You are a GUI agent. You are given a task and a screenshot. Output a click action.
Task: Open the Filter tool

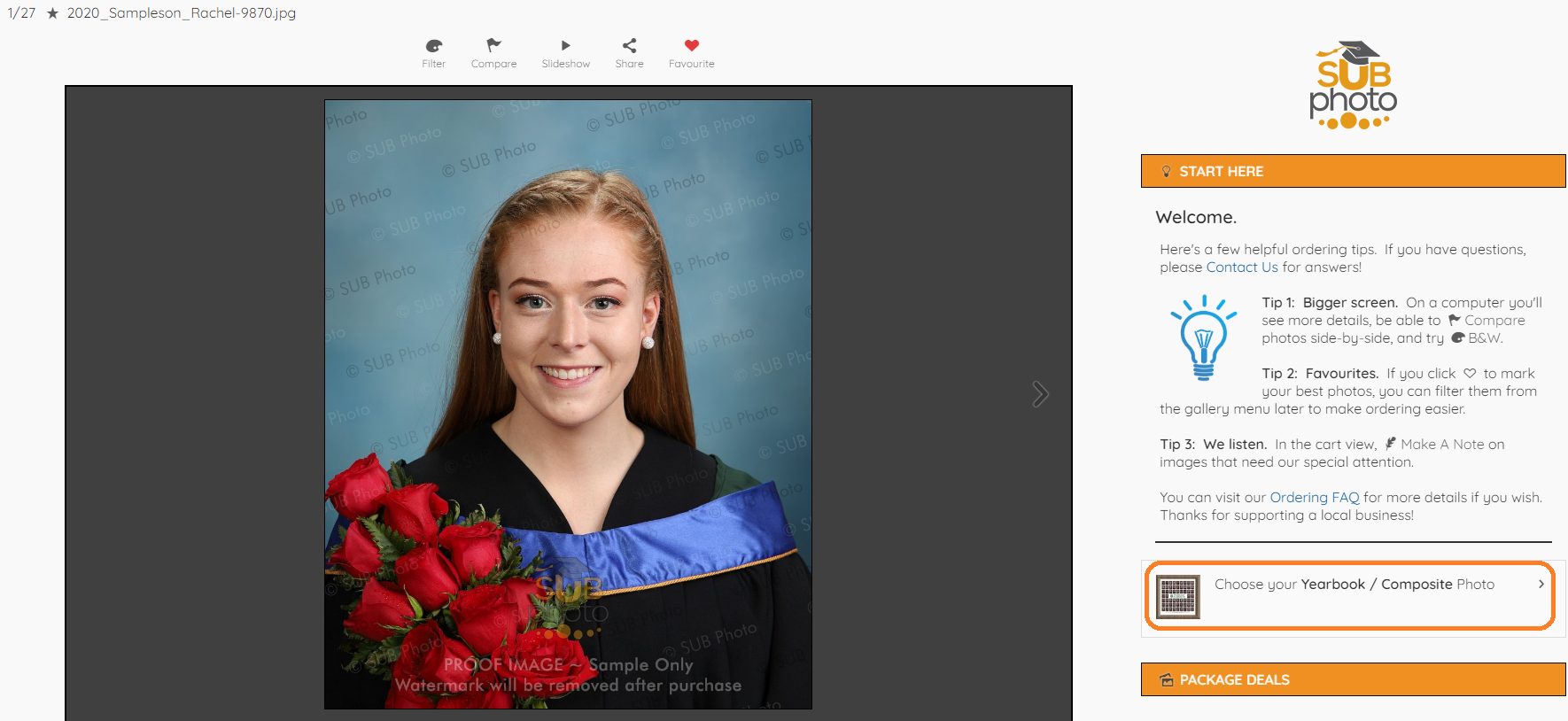[x=433, y=53]
